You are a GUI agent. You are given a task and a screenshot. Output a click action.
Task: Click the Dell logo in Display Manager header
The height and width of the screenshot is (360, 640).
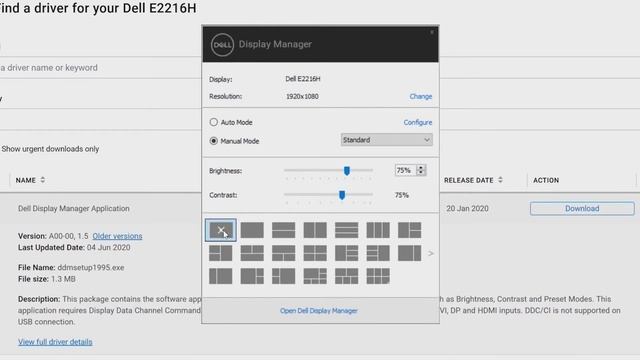coord(222,44)
